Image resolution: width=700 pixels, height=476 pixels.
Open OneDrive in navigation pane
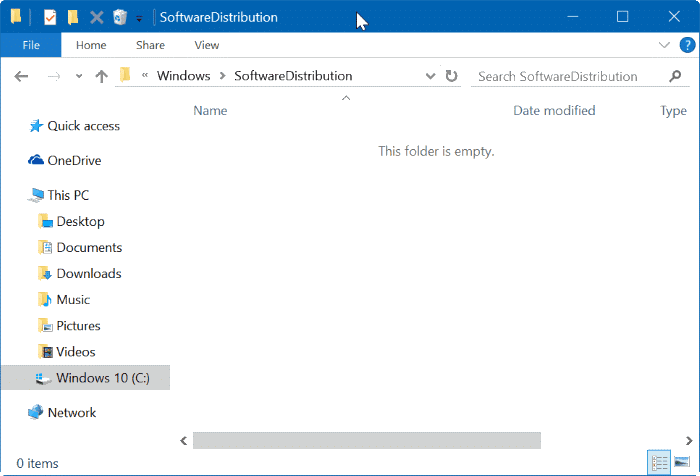(74, 160)
